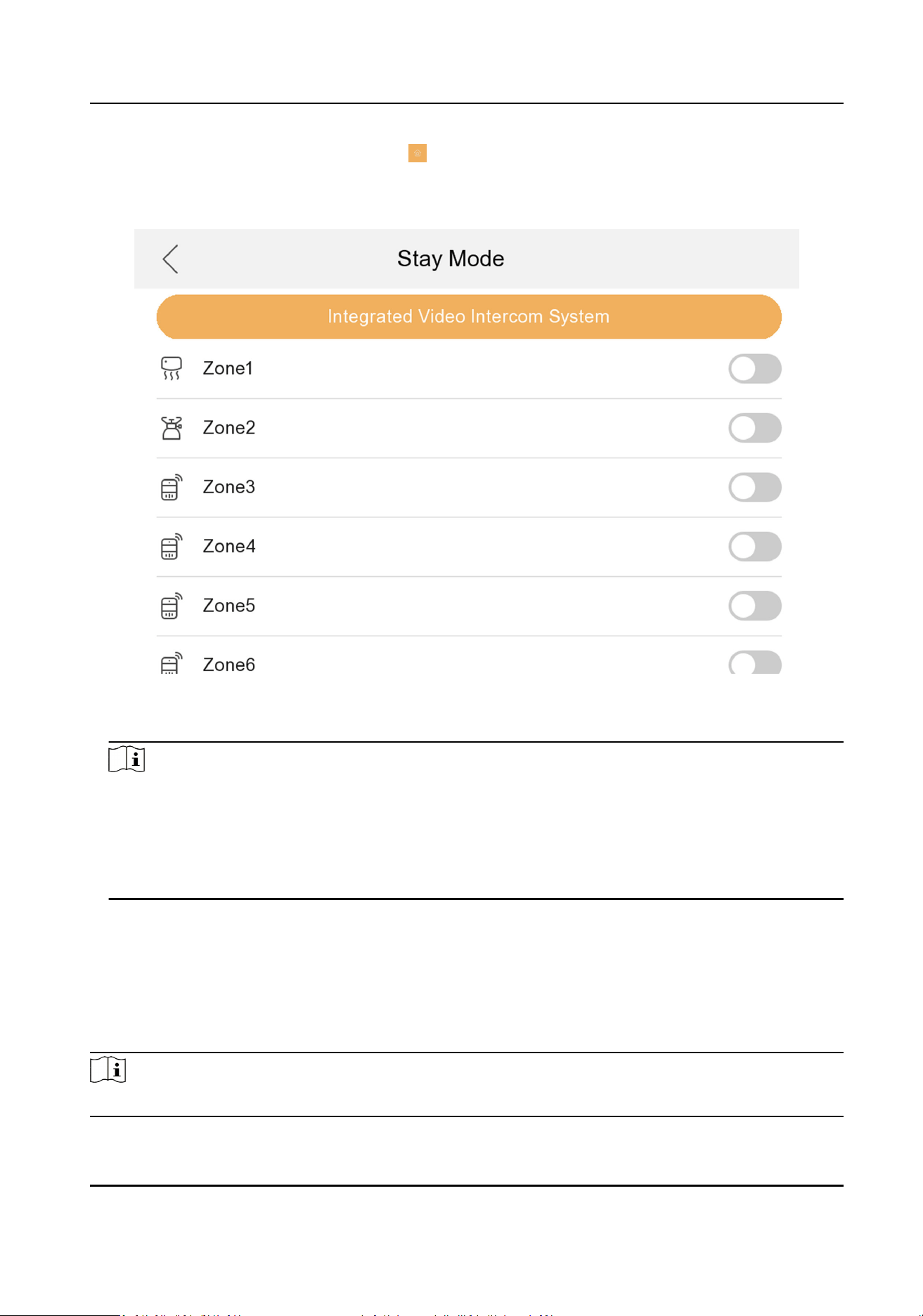Turn on the Zone2 switch
The height and width of the screenshot is (1316, 923).
(x=755, y=428)
